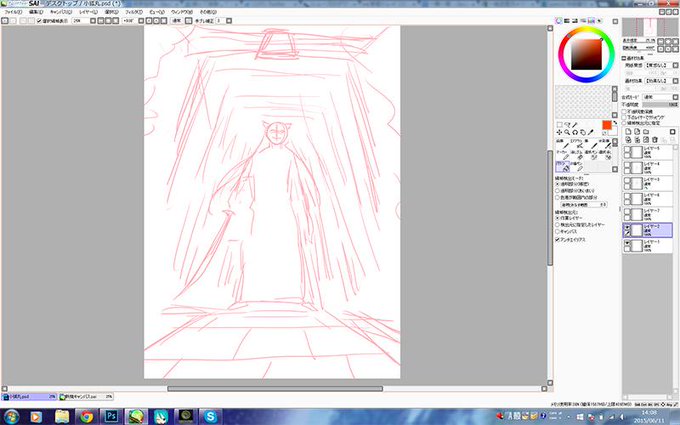
Task: Enable clipping to the layer below checkbox
Action: pos(624,118)
